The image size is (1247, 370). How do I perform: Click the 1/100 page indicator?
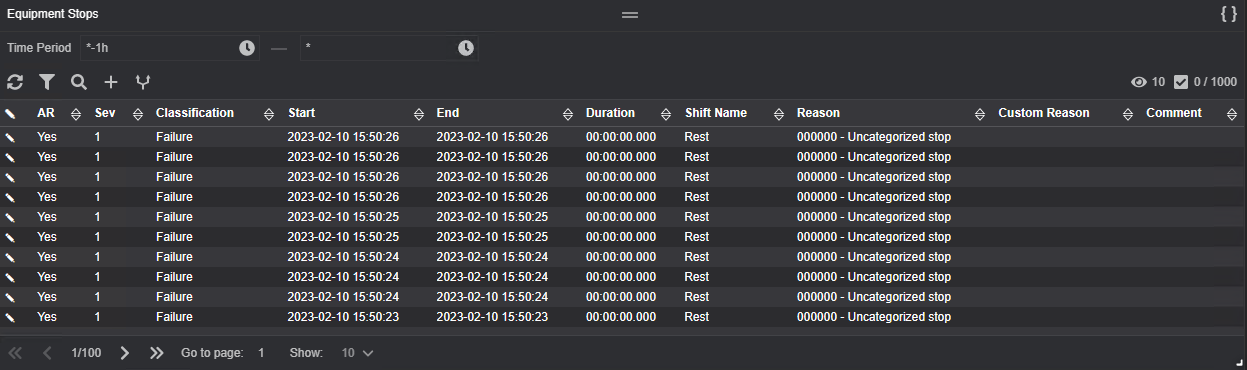click(86, 353)
